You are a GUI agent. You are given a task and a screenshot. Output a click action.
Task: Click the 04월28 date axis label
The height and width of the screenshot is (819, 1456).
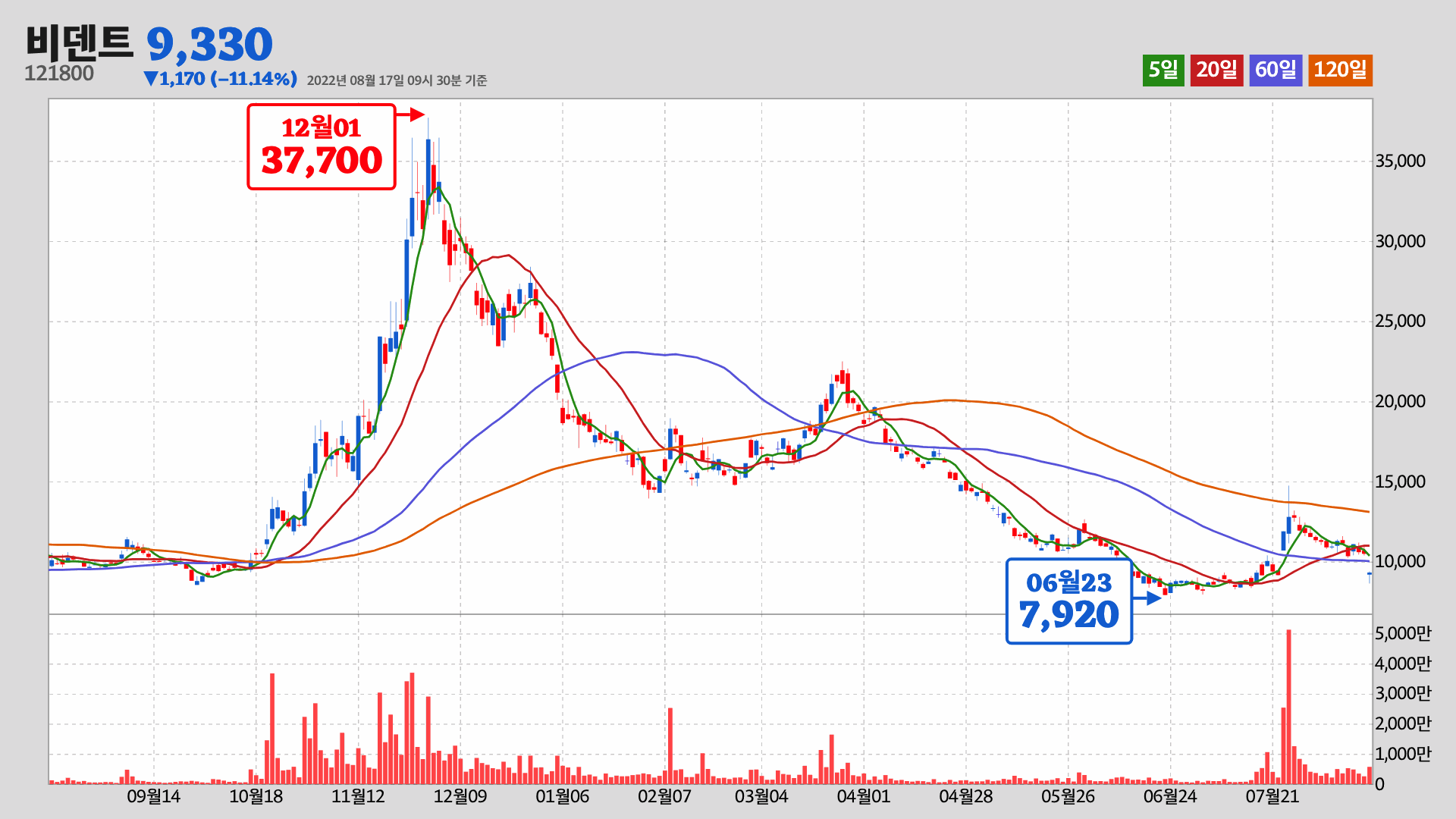pos(965,796)
